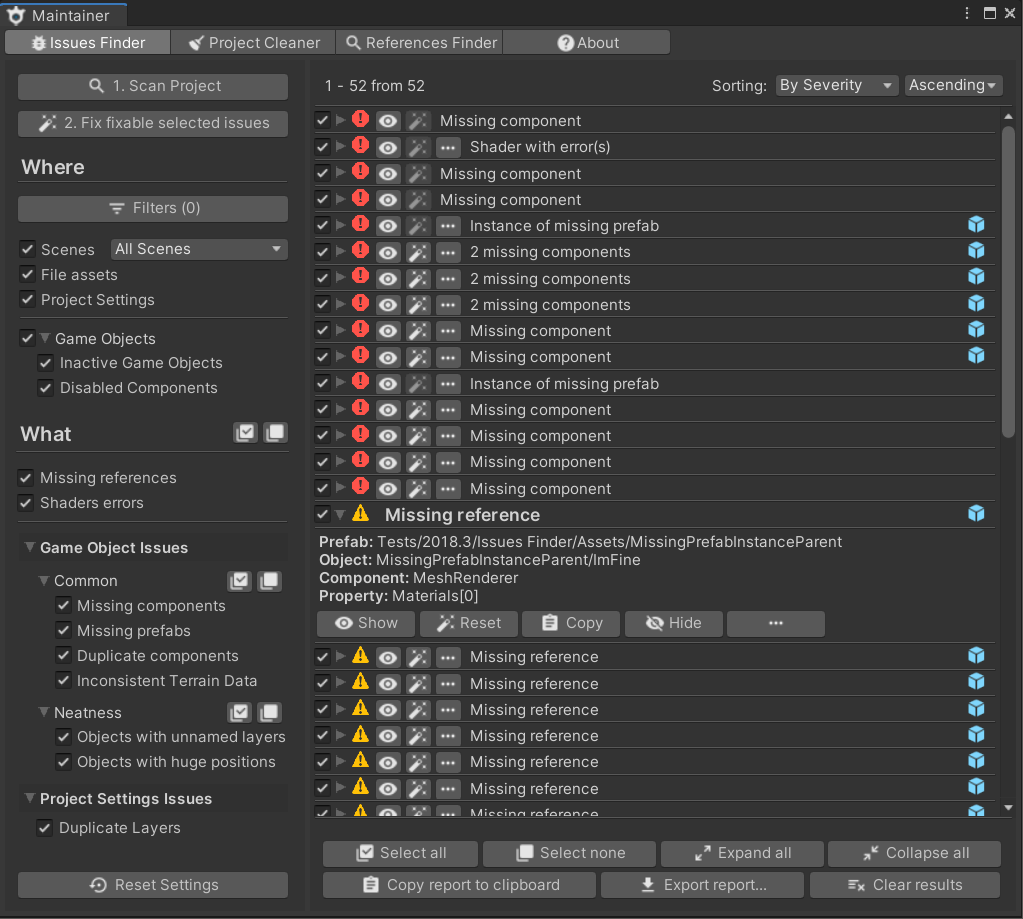Screen dimensions: 1023x919
Task: Click Reset Settings
Action: [153, 884]
